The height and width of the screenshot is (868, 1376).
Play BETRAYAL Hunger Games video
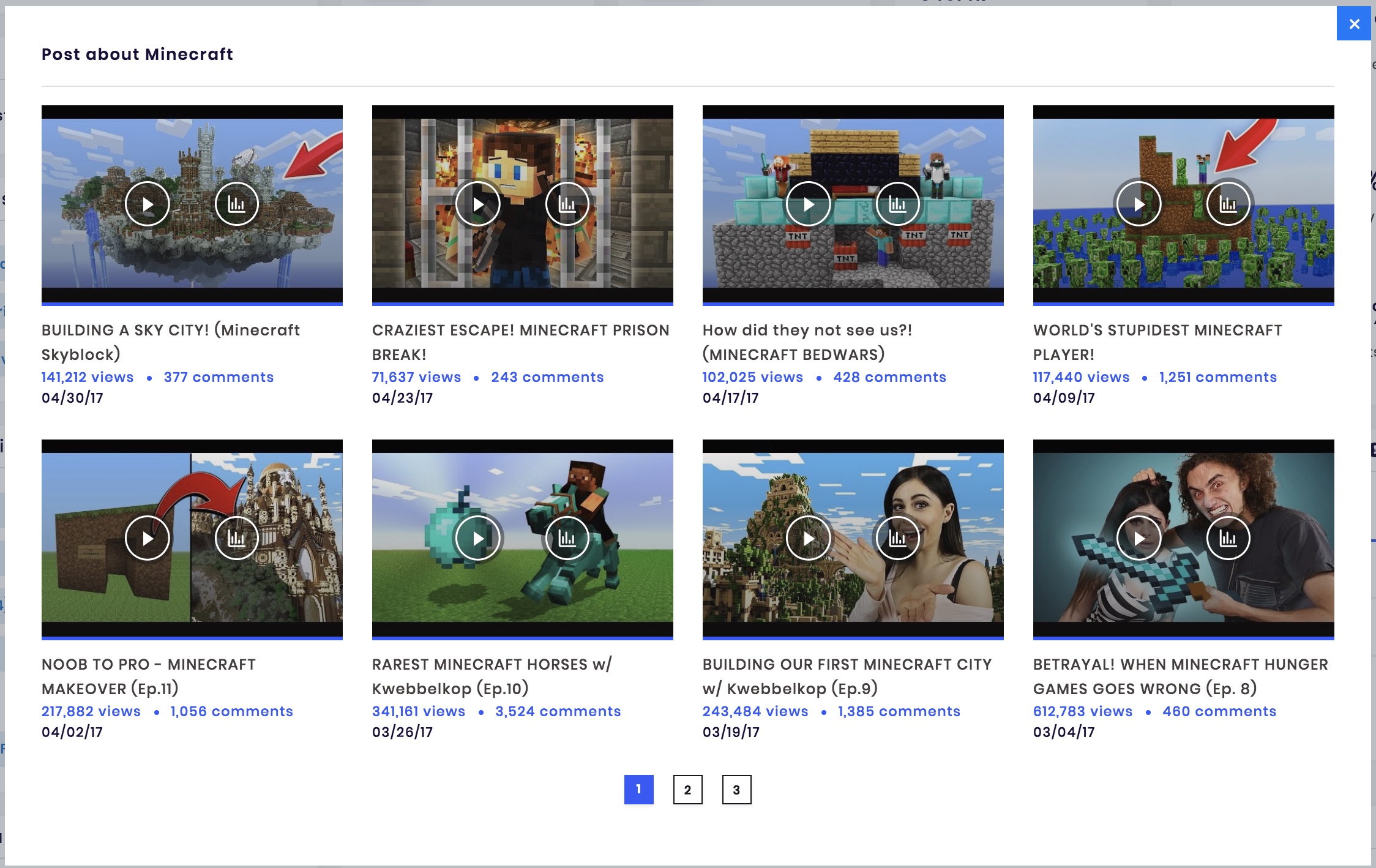pos(1139,538)
